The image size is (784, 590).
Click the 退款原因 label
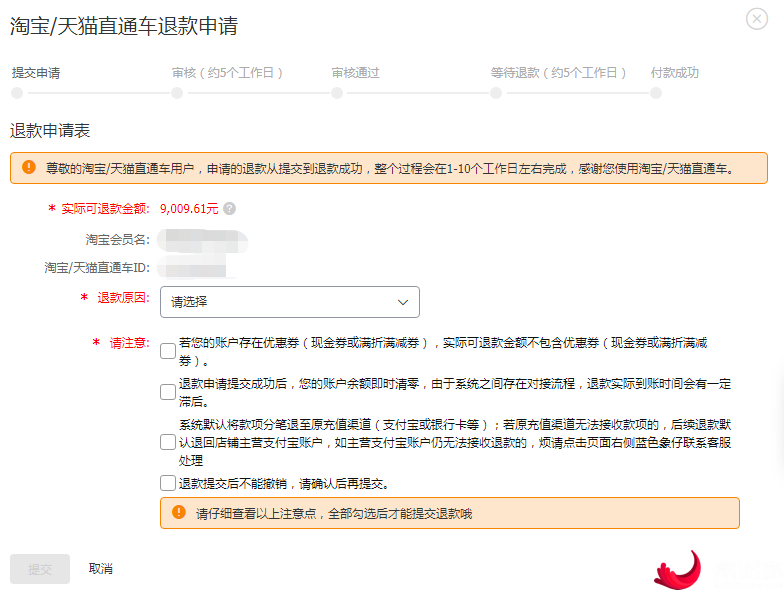pyautogui.click(x=124, y=298)
